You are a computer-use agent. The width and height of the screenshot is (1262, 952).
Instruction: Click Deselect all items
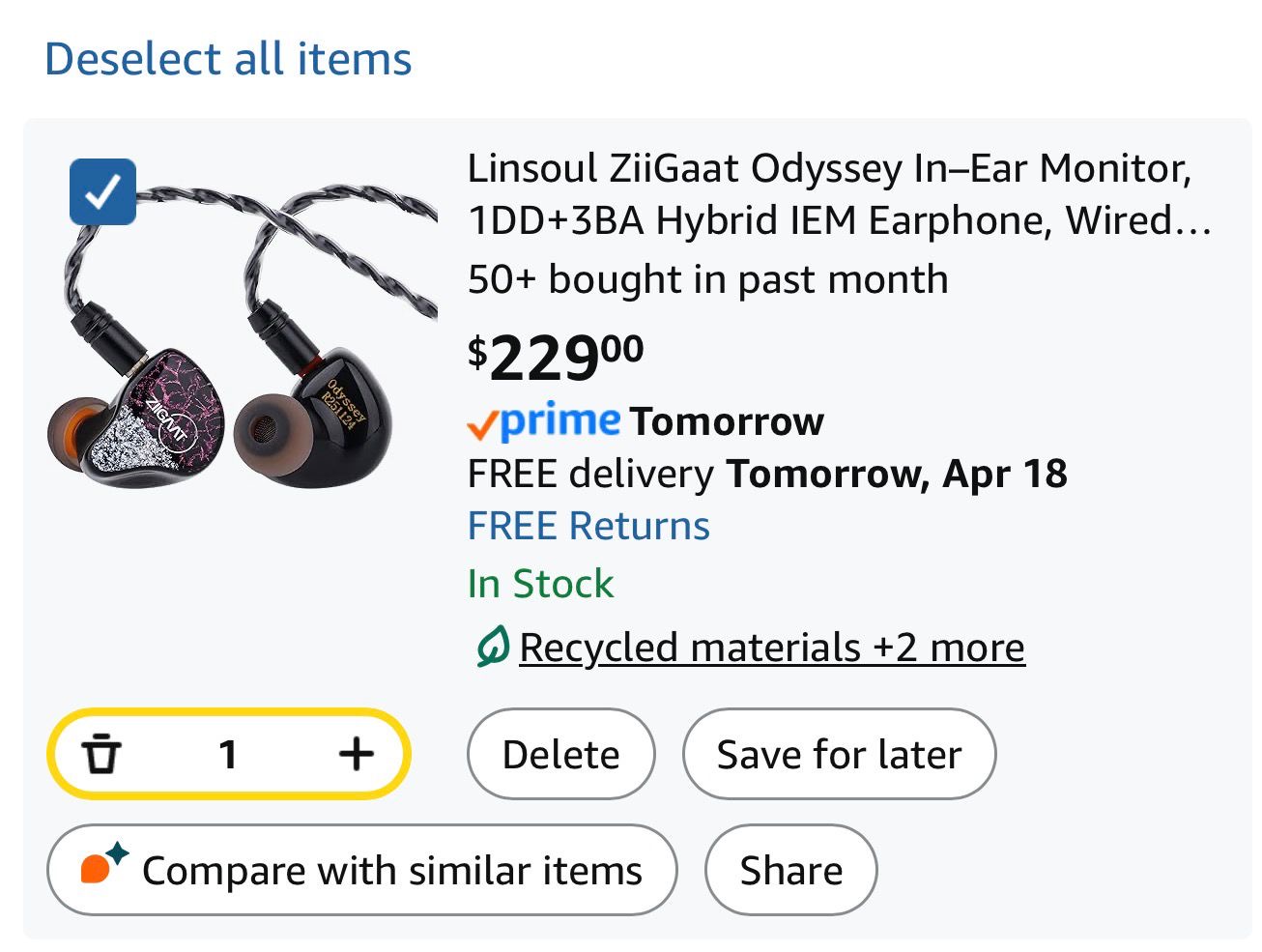coord(228,59)
